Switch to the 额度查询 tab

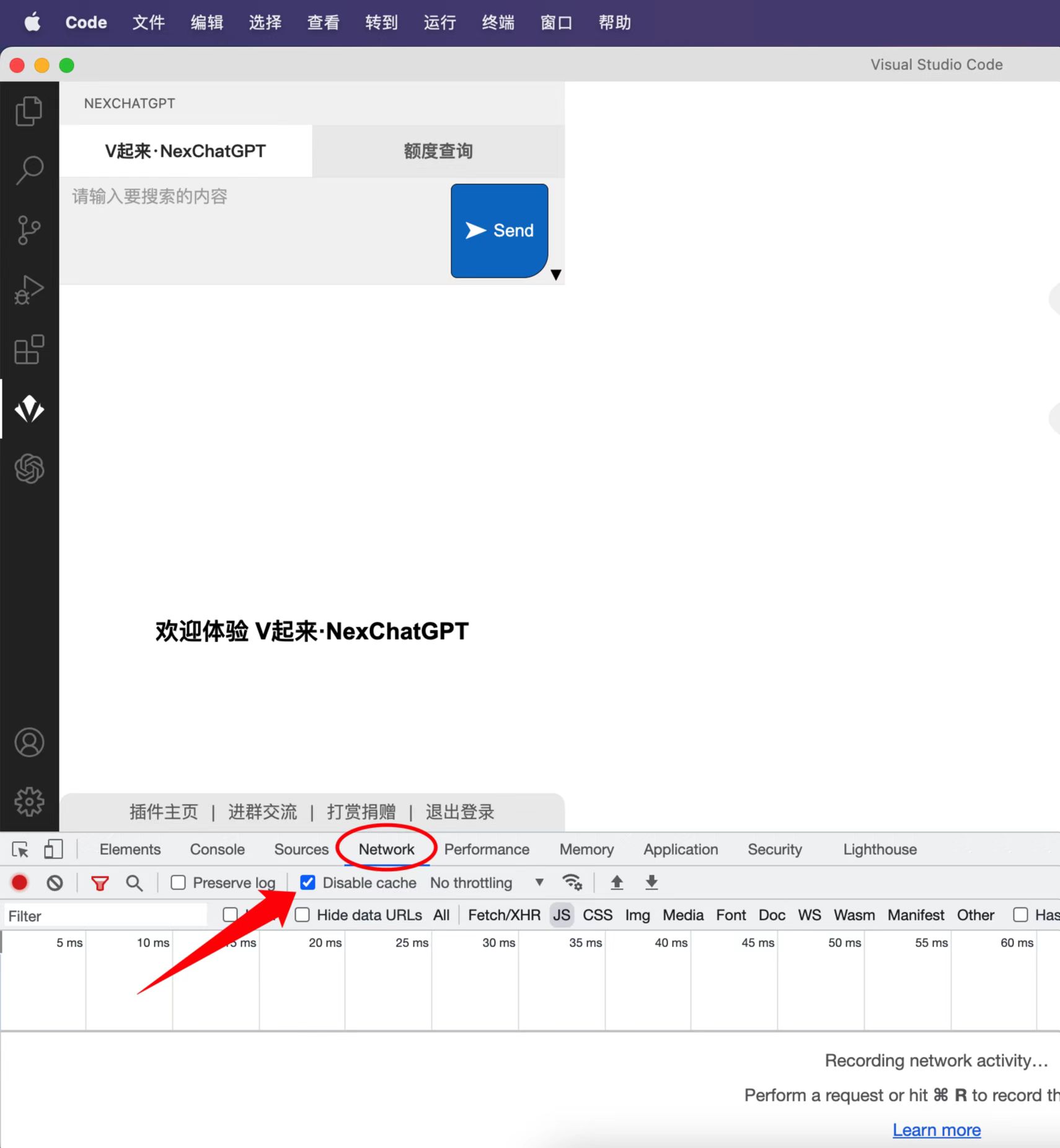[438, 151]
